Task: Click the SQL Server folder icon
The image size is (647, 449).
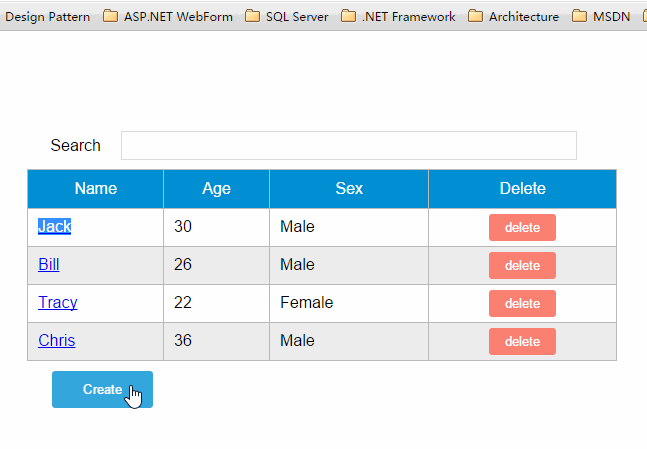Action: click(x=253, y=17)
